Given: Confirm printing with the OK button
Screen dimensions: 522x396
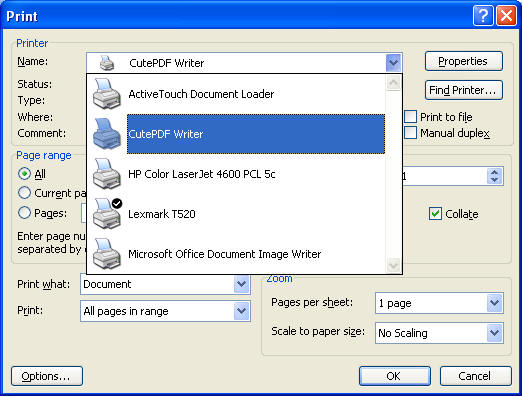Looking at the screenshot, I should click(x=395, y=376).
